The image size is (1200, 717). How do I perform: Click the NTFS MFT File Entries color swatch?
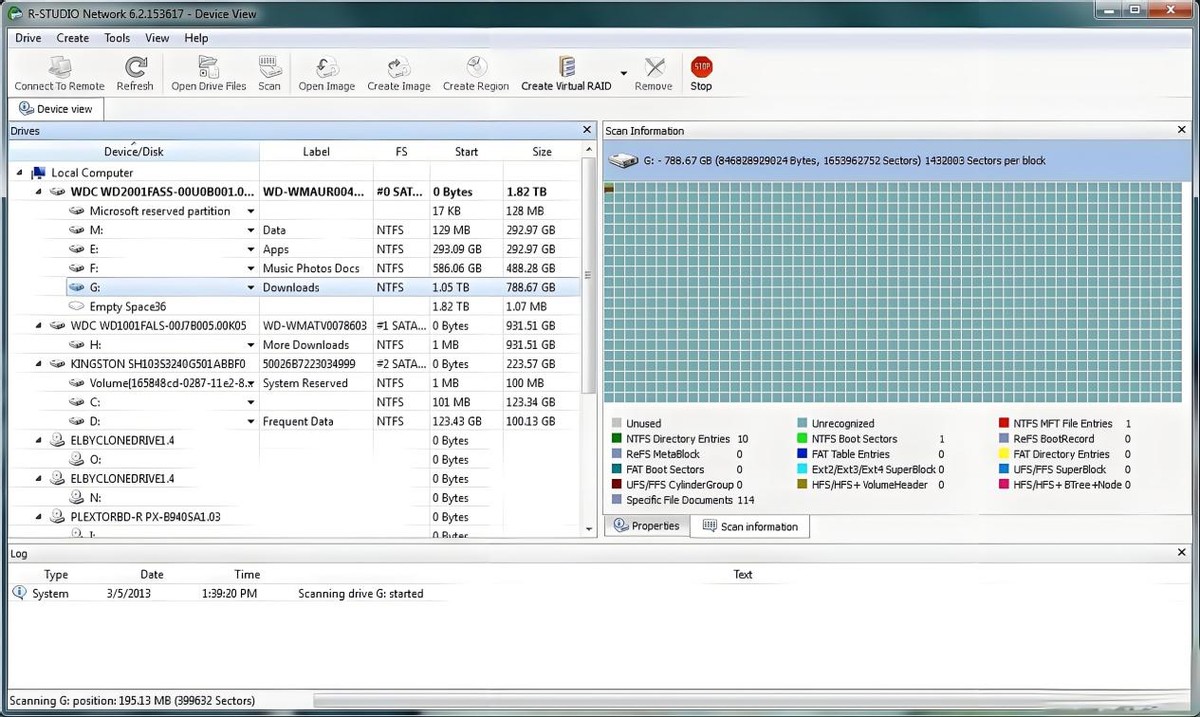[x=1004, y=424]
